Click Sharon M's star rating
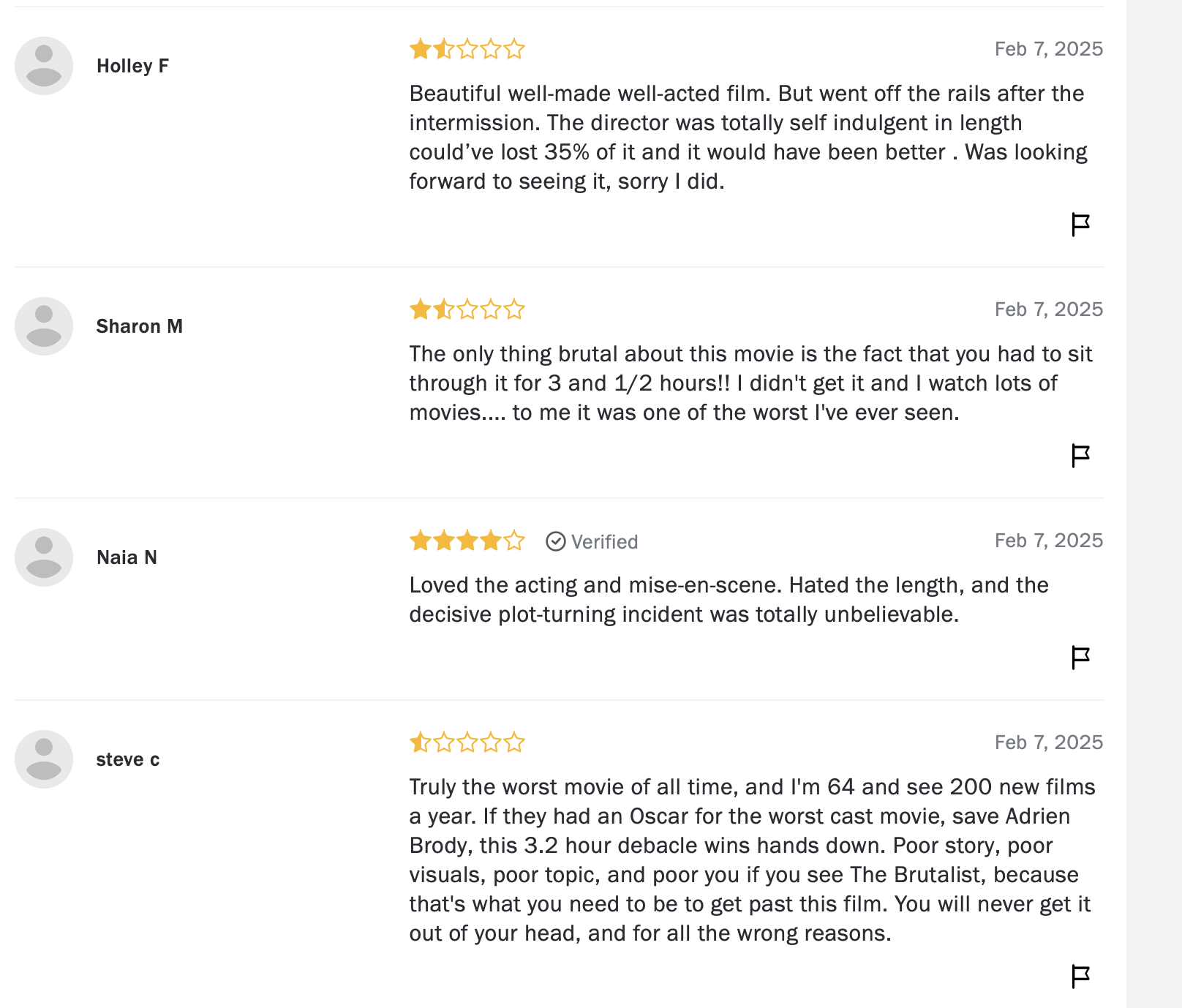Image resolution: width=1182 pixels, height=1008 pixels. click(467, 309)
